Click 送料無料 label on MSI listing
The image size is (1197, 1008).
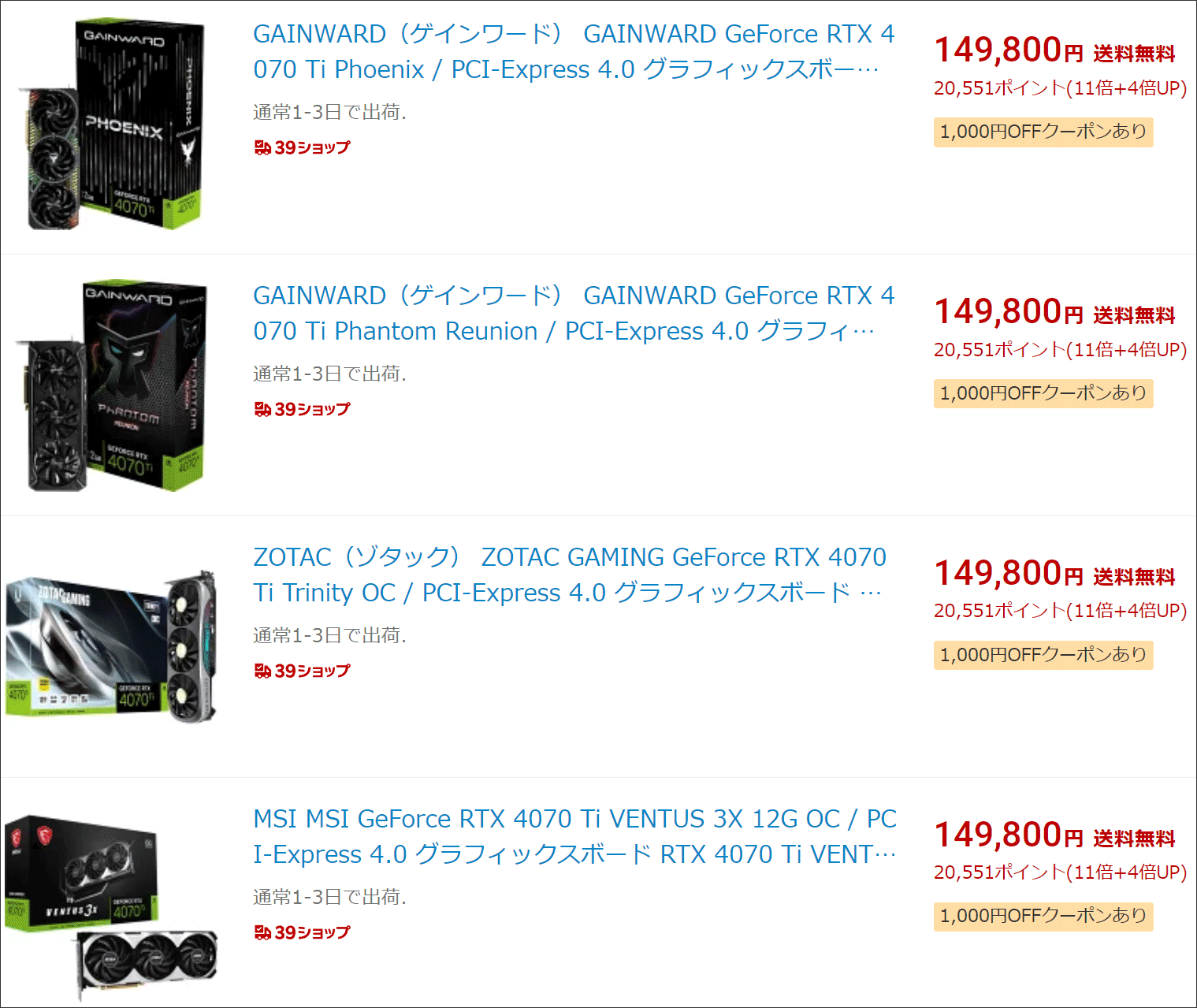coord(1134,839)
